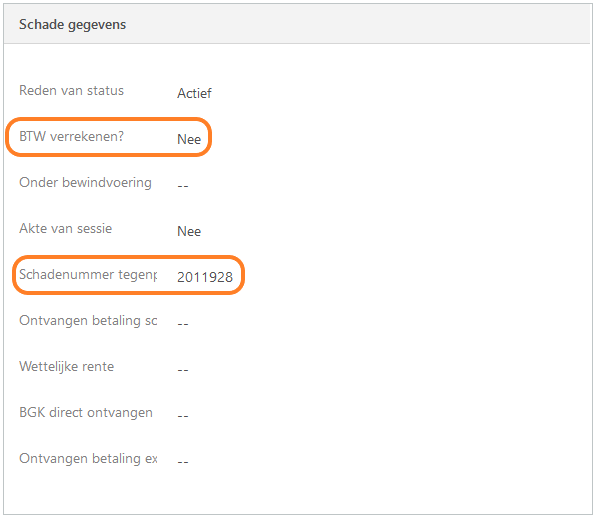Click the Schadenummer tegenpartij label
The height and width of the screenshot is (520, 597).
[x=88, y=274]
